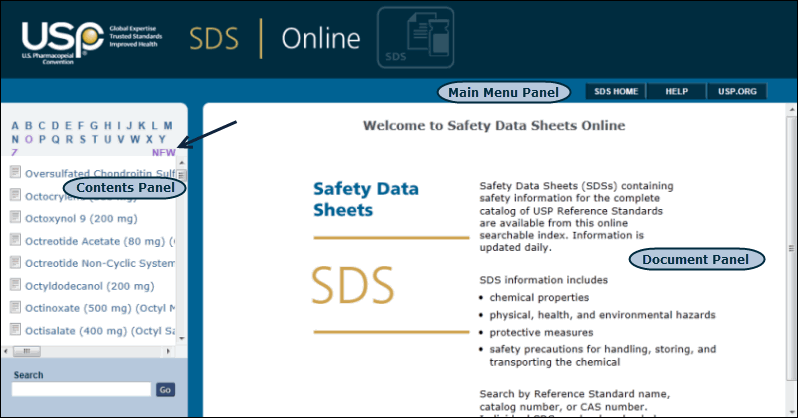Open the Octreotide Non-Cyclic System entry
This screenshot has width=798, height=418.
click(x=100, y=264)
